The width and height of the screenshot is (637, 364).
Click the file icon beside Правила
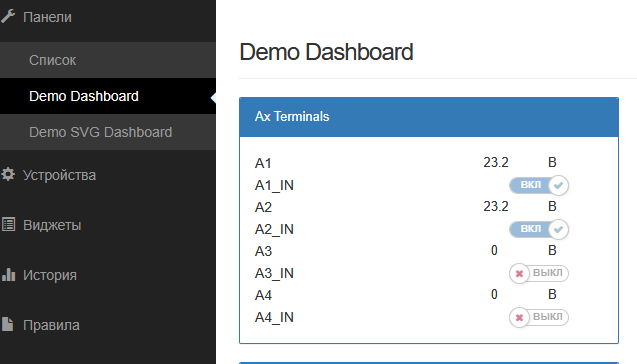coord(7,324)
